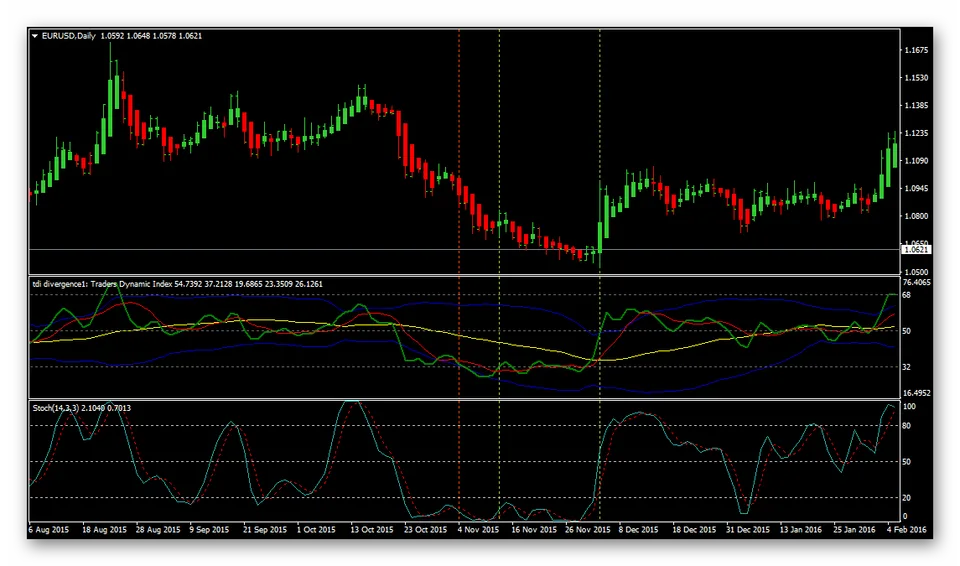Click the EURUSD,Daily chart title
960x566 pixels.
point(69,36)
